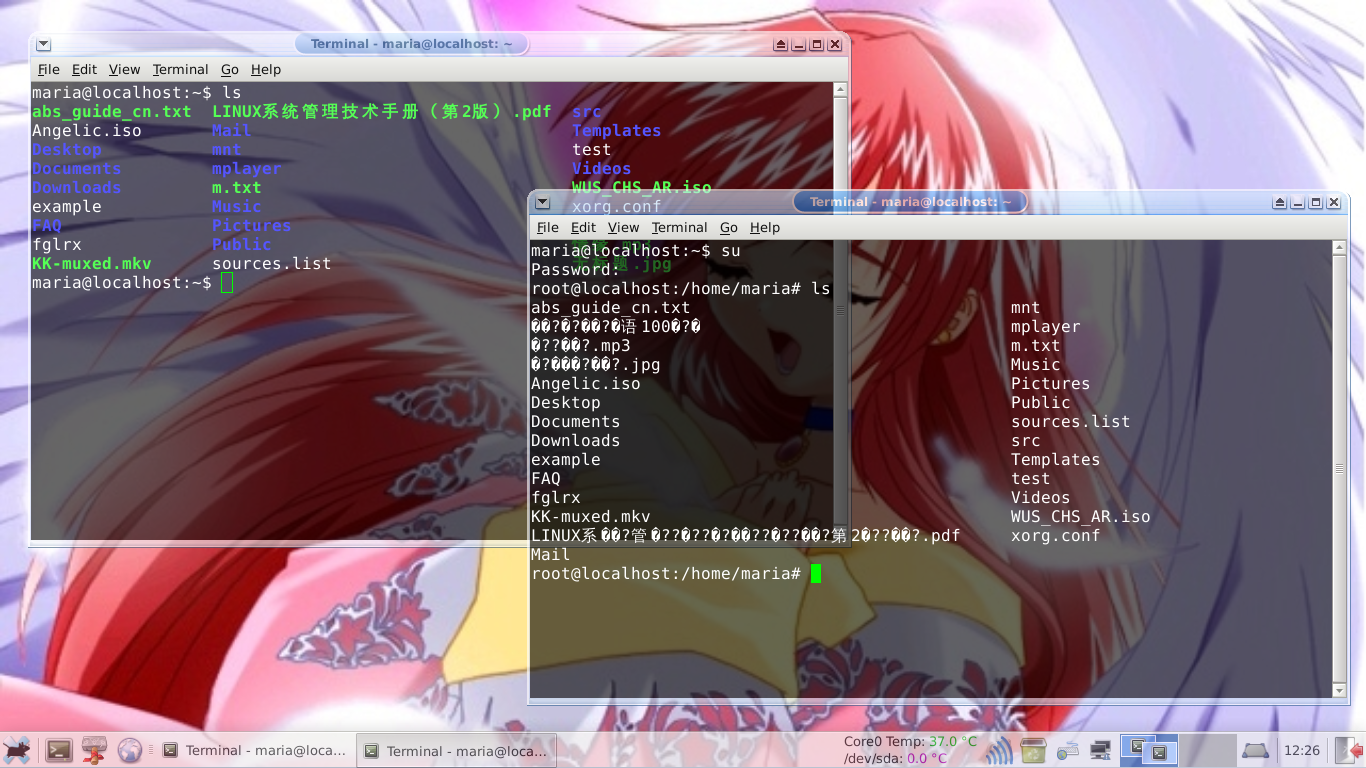Click LINUX pdf filename in back Terminal

382,112
